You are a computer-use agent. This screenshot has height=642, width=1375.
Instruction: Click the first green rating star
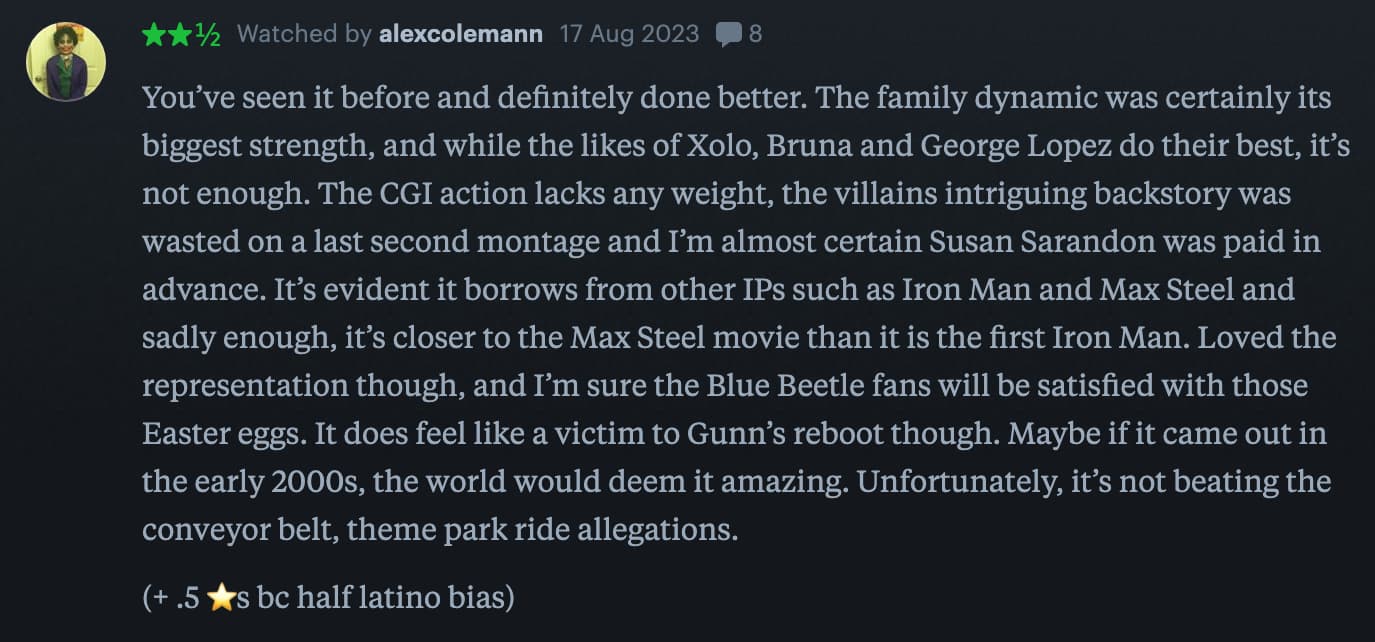(153, 35)
